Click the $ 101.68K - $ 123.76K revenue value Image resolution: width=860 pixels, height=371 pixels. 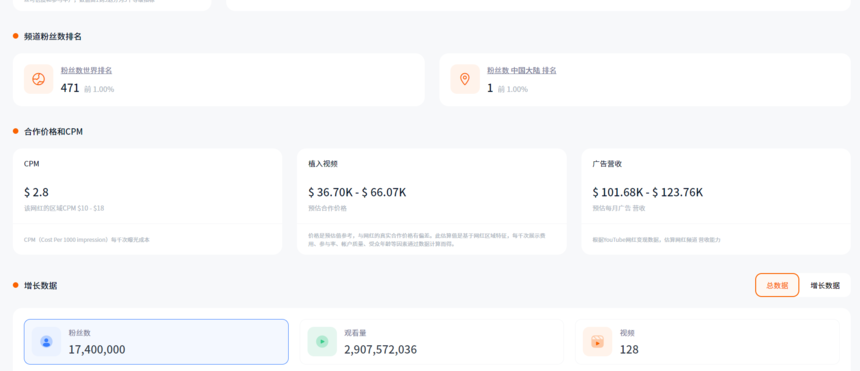(648, 192)
